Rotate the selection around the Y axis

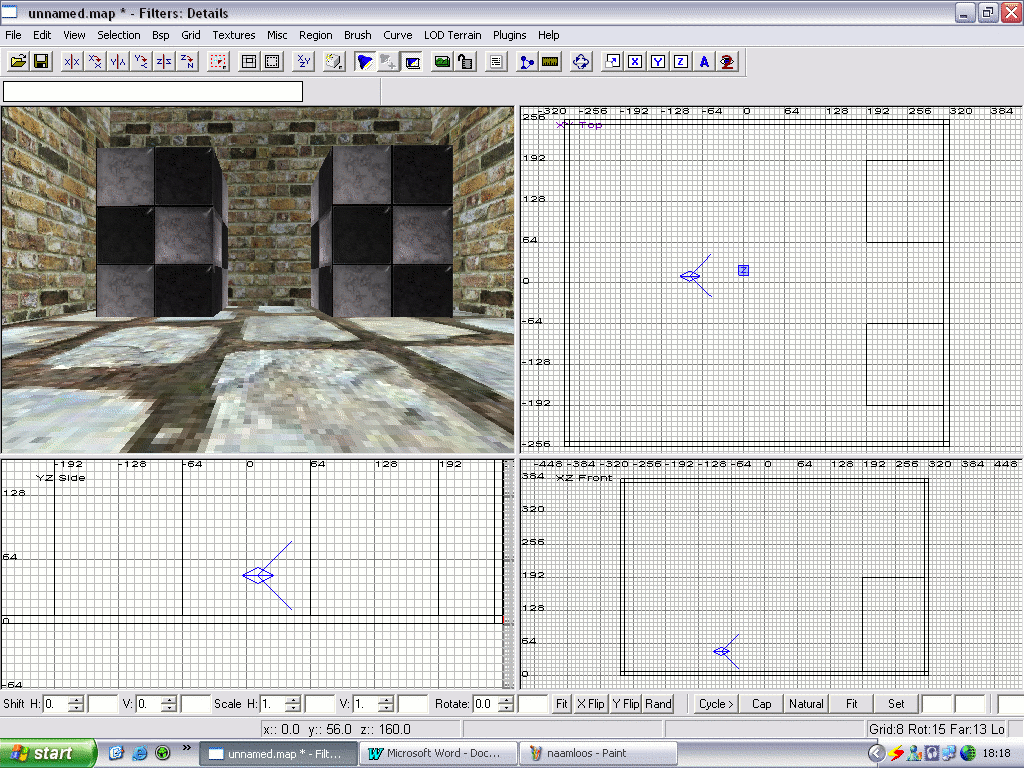tap(141, 62)
